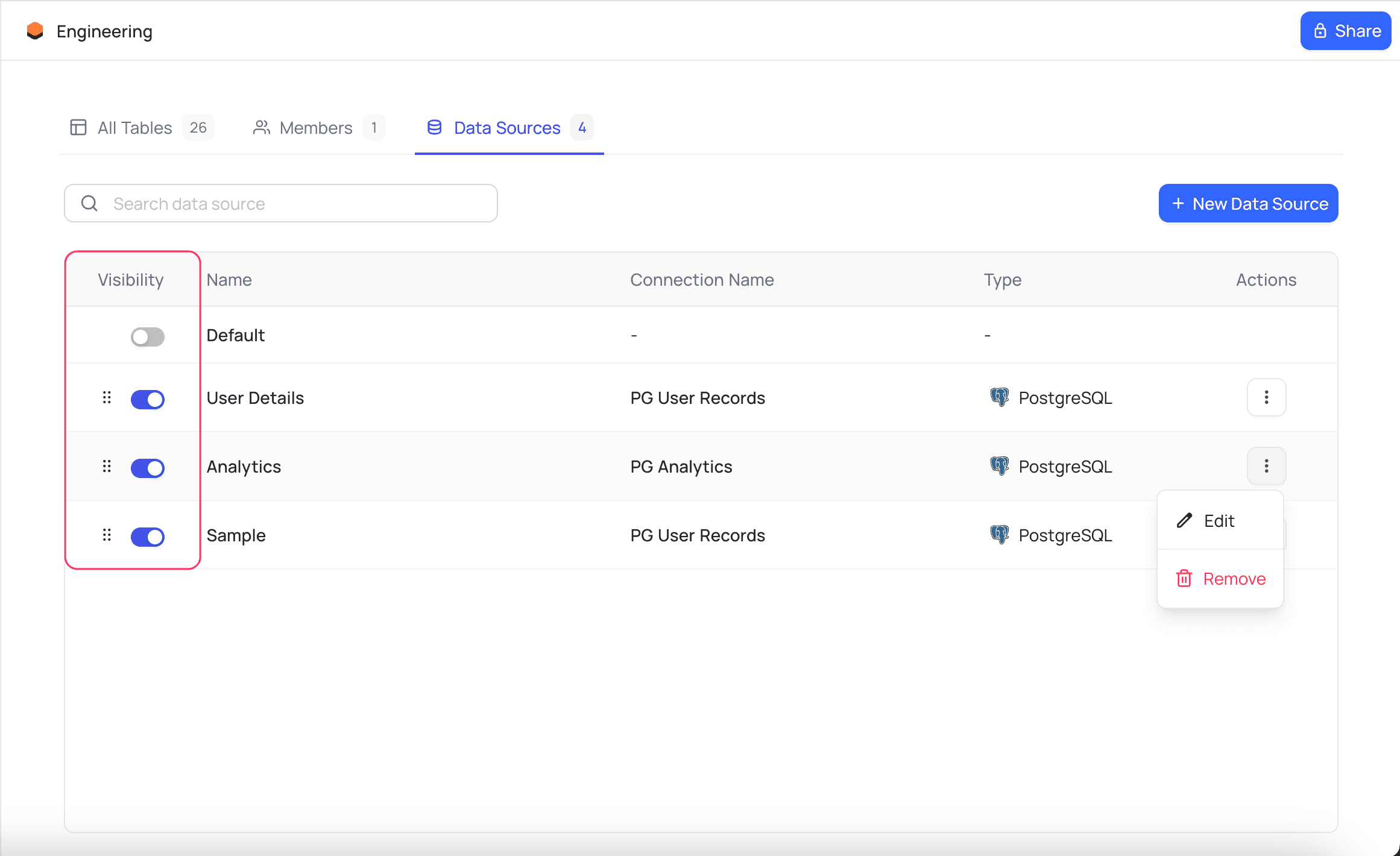Open the actions menu for User Details row
1400x856 pixels.
tap(1266, 397)
